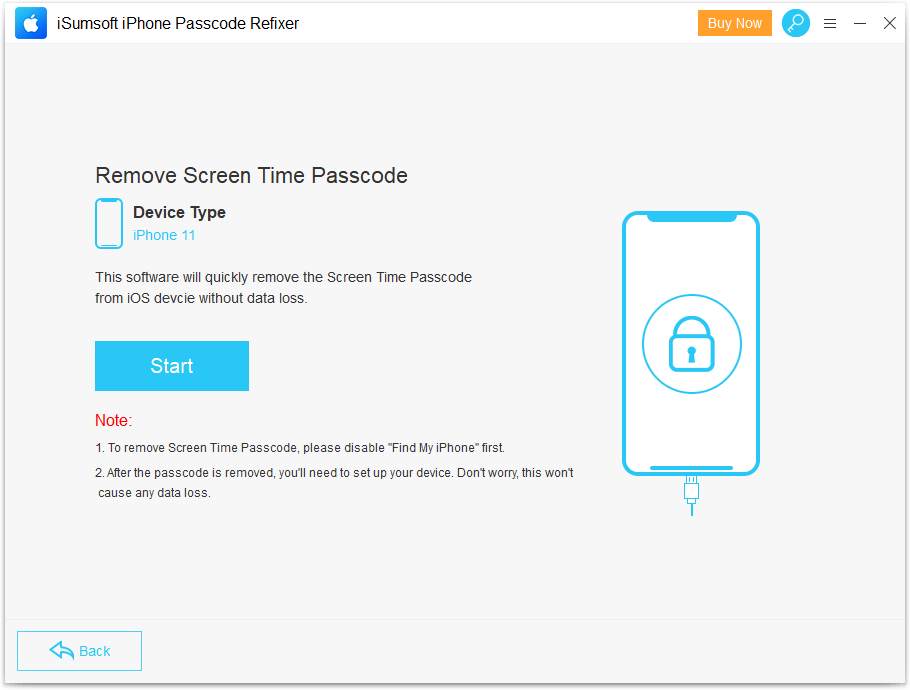Click the small phone Device Type icon

(x=109, y=223)
